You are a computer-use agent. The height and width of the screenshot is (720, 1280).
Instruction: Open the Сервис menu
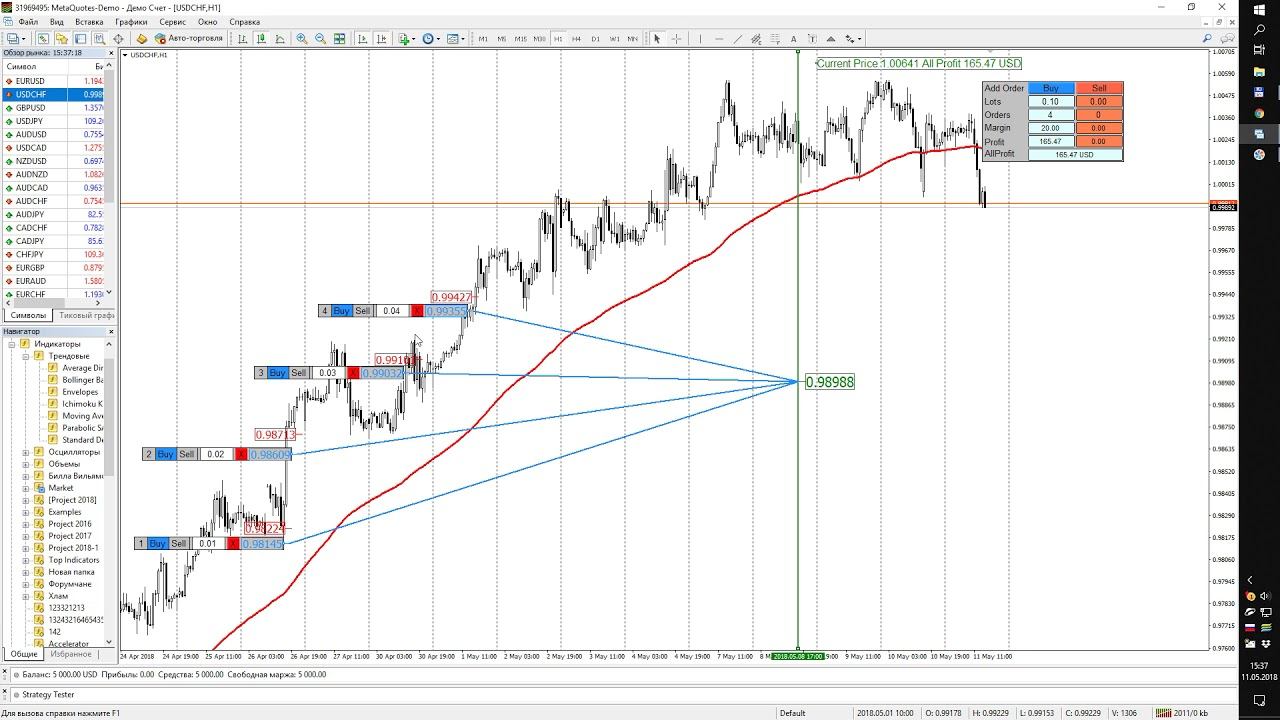click(172, 21)
